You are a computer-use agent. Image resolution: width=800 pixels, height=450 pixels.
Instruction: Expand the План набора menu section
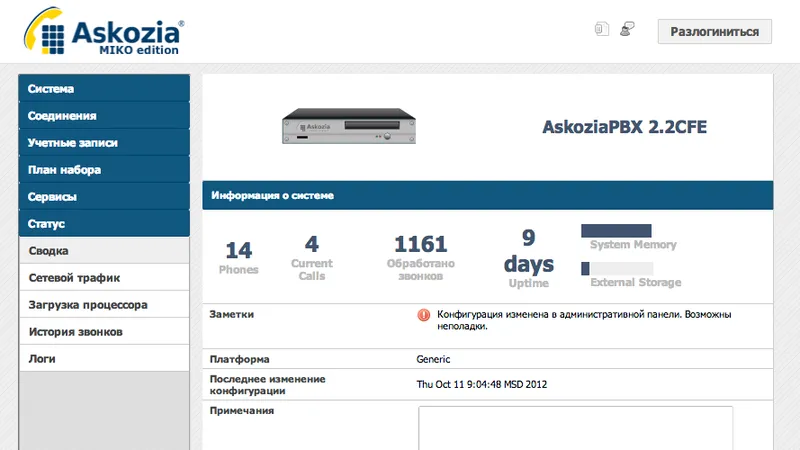[104, 169]
